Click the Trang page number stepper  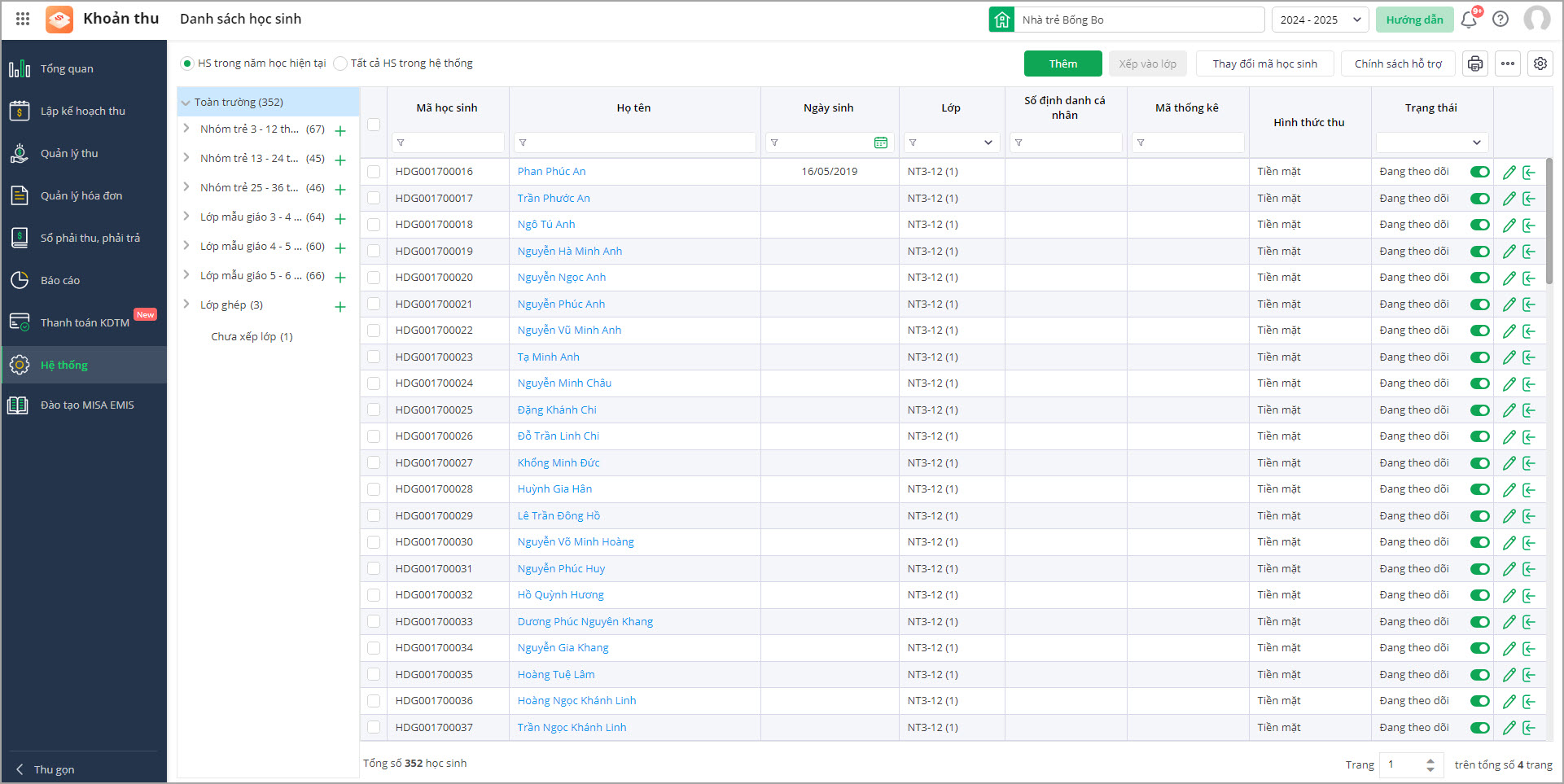point(1430,764)
